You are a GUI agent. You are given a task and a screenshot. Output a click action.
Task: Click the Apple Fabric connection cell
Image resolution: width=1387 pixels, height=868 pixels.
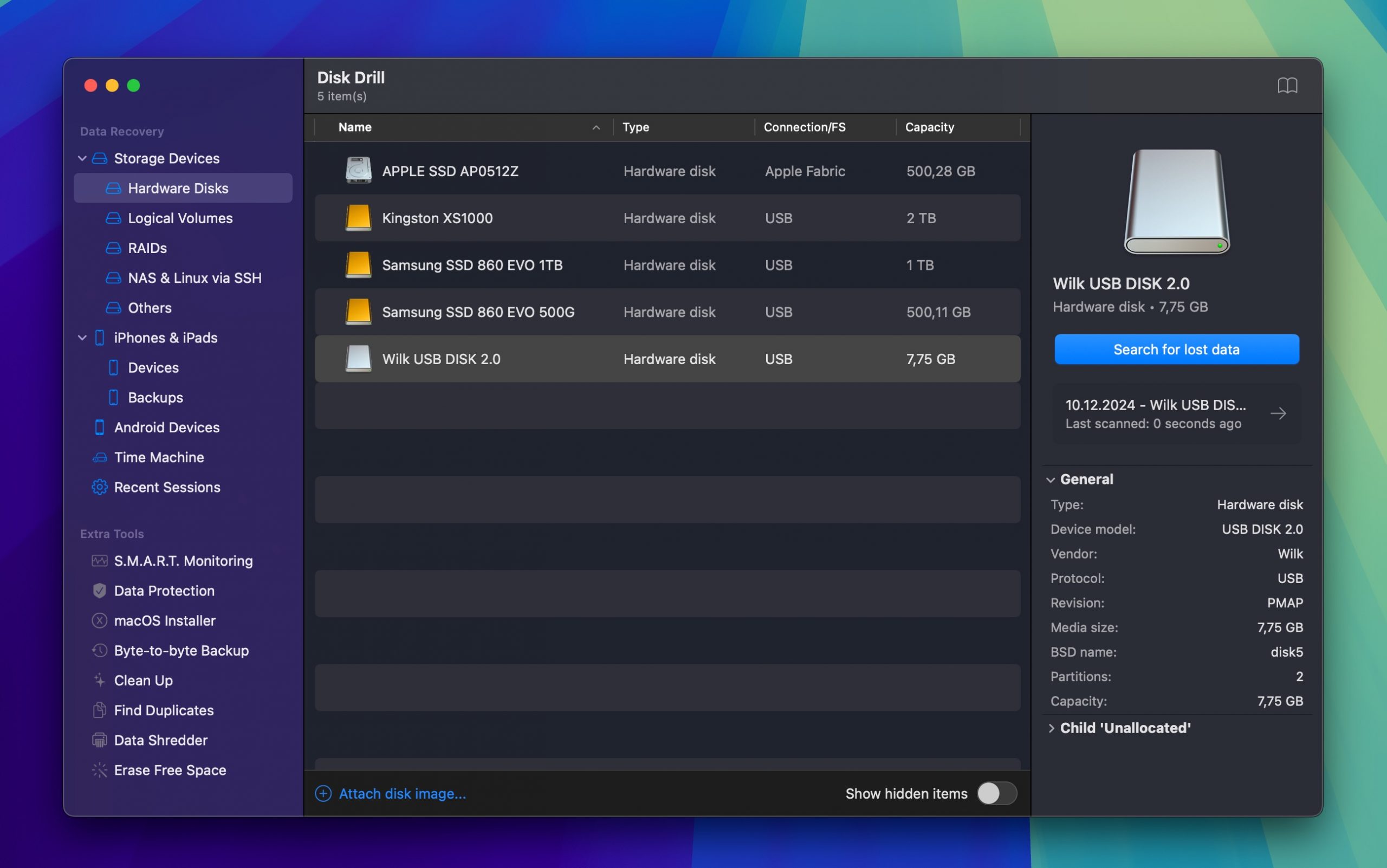[805, 171]
